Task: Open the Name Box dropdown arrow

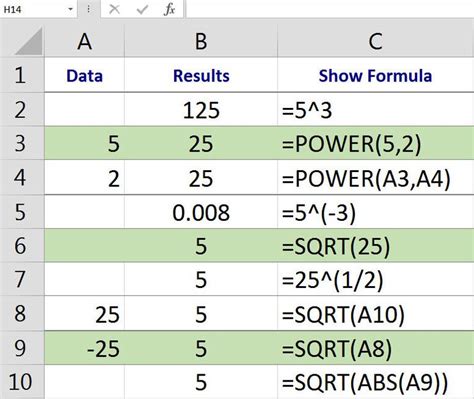Action: pyautogui.click(x=70, y=9)
